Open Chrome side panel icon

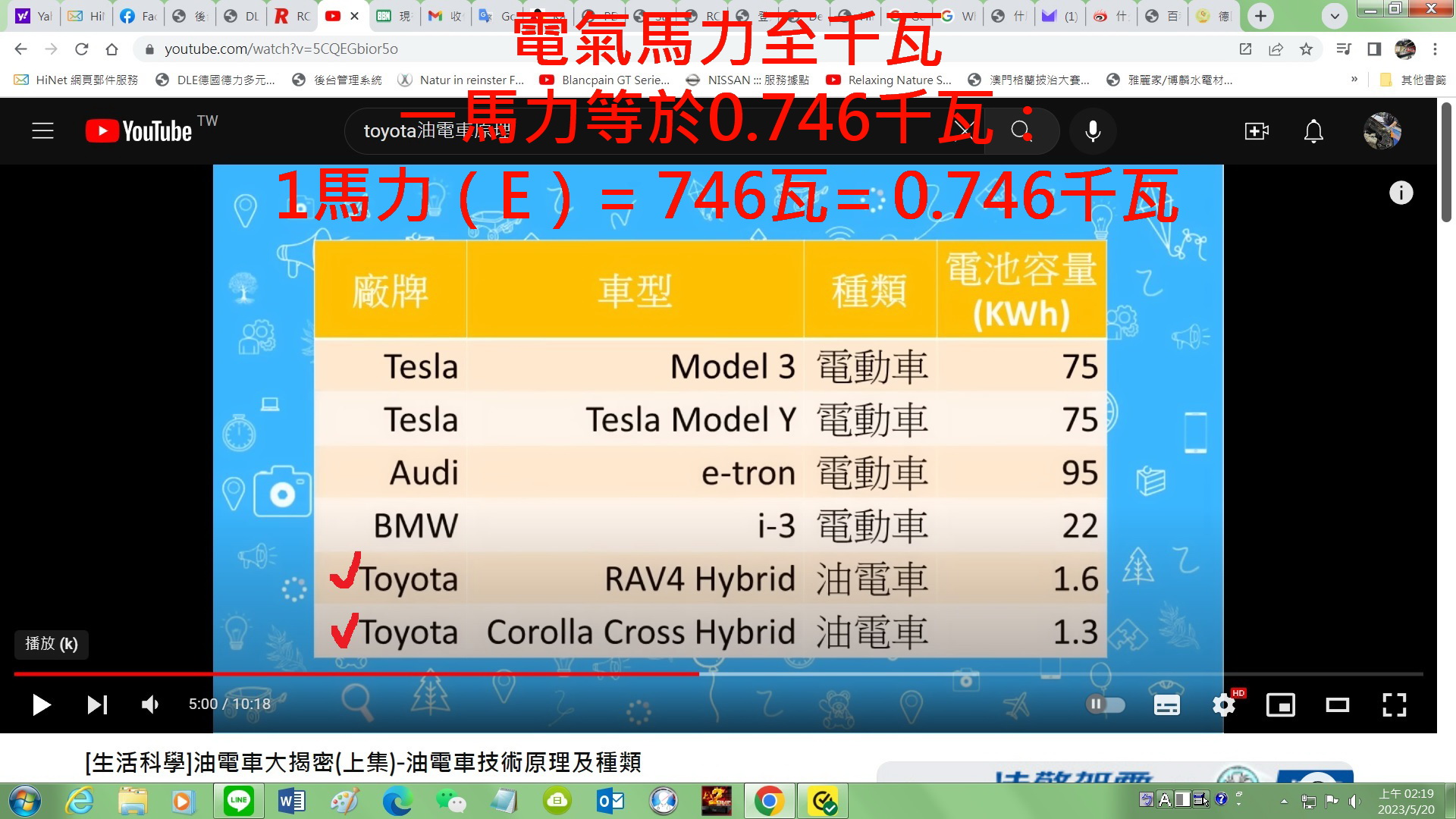[1374, 49]
